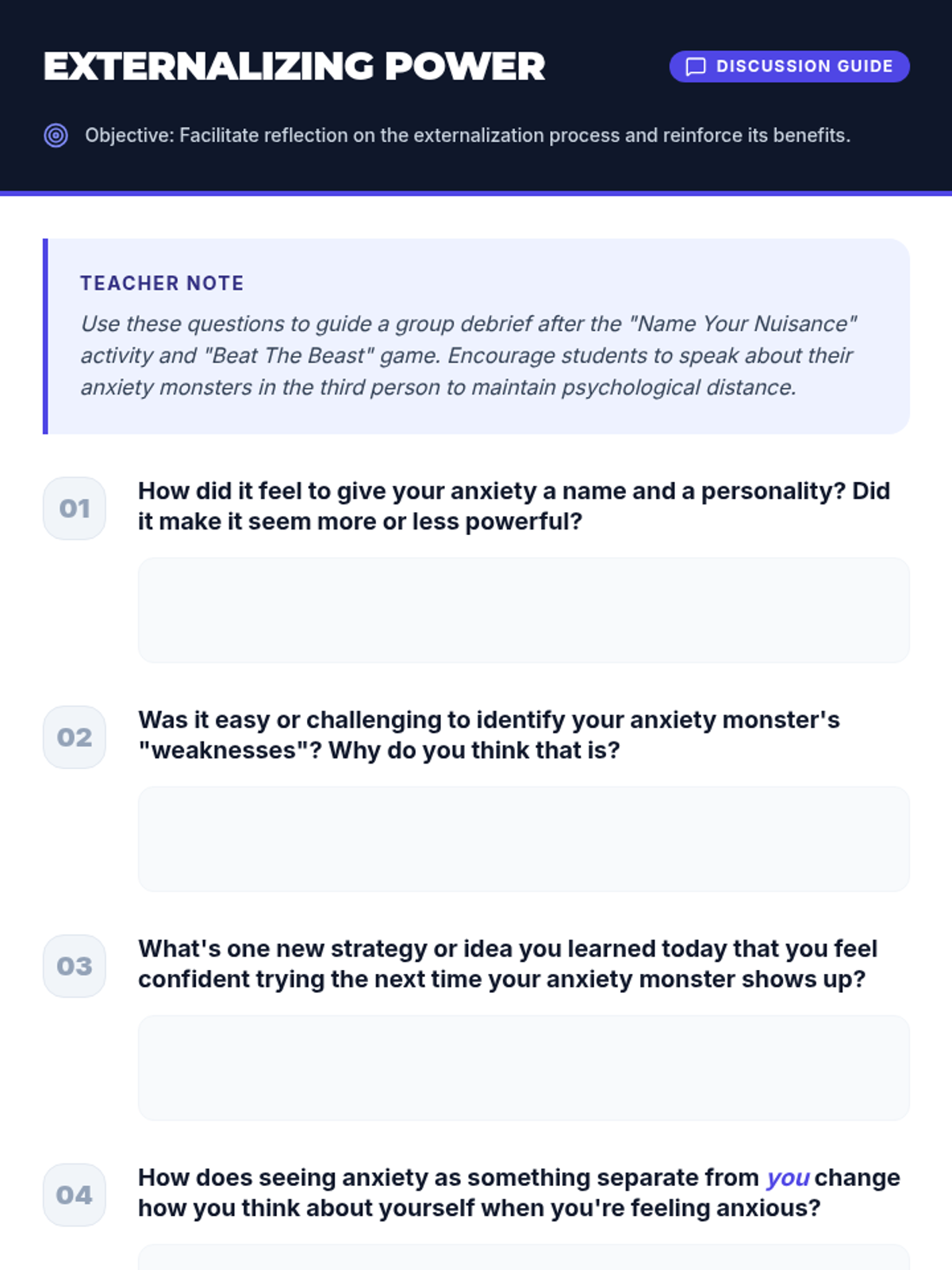Image resolution: width=952 pixels, height=1270 pixels.
Task: Click the 02 question number badge
Action: pos(75,737)
